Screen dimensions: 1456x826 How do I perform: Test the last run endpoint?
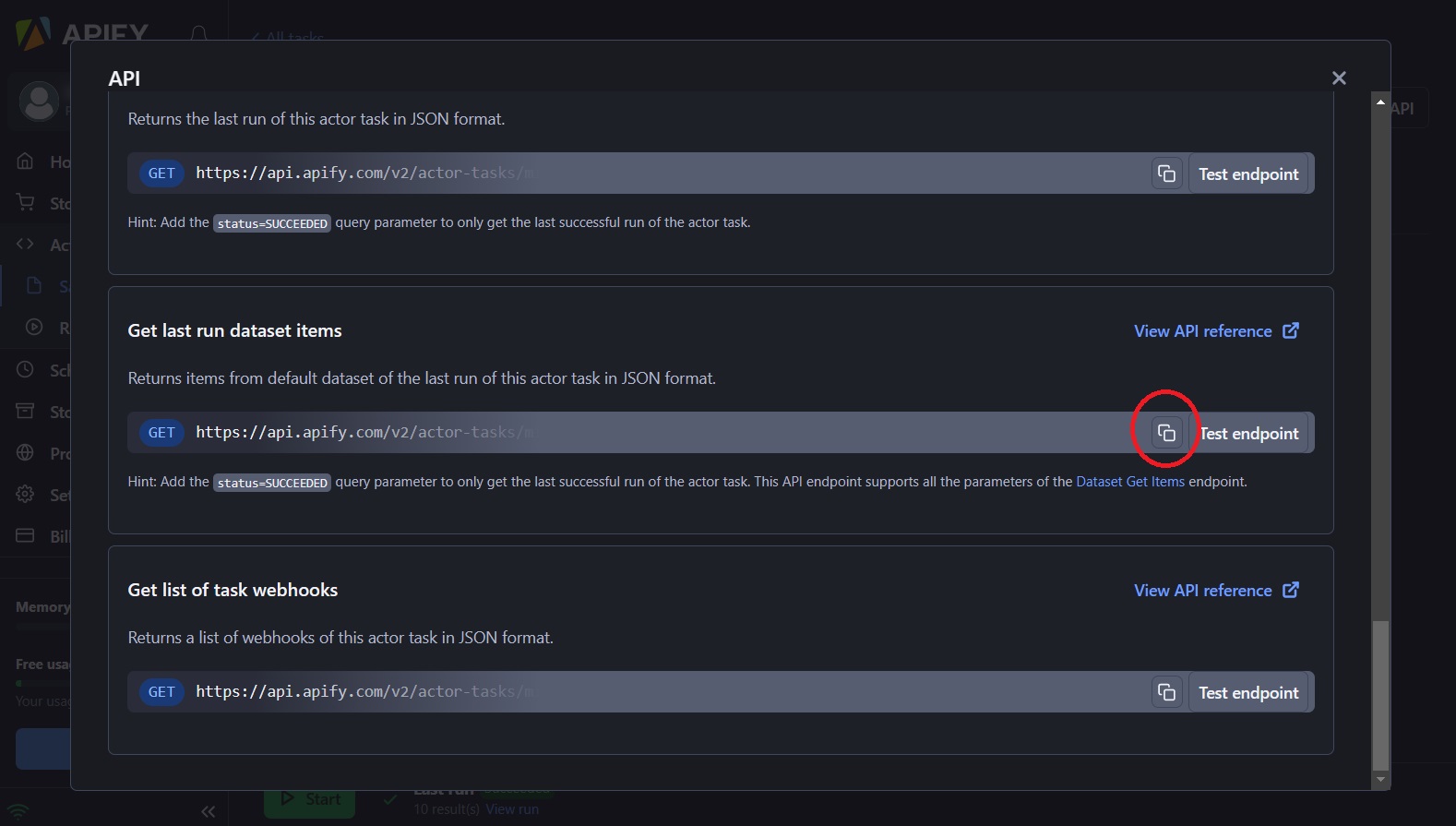click(x=1248, y=174)
